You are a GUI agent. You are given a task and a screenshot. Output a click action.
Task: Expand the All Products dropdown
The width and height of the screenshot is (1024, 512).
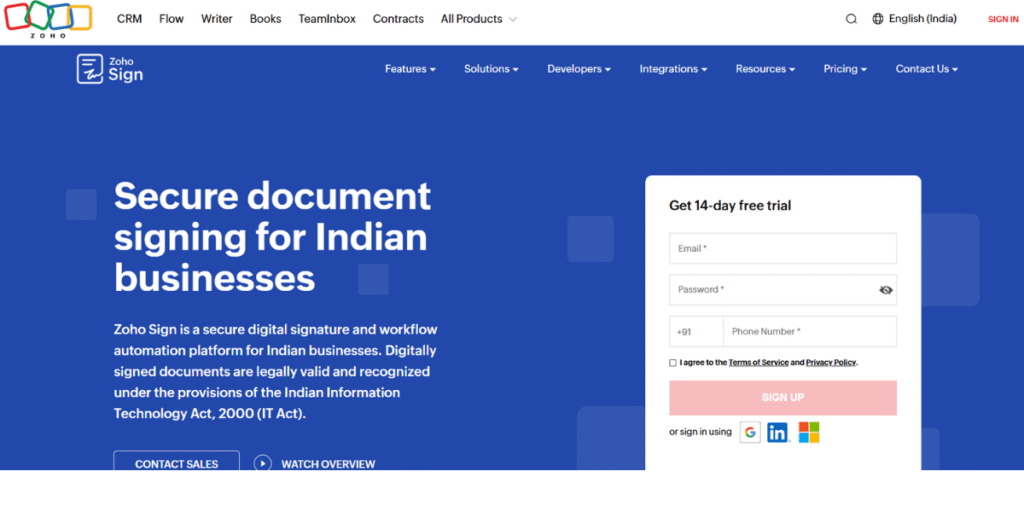479,19
